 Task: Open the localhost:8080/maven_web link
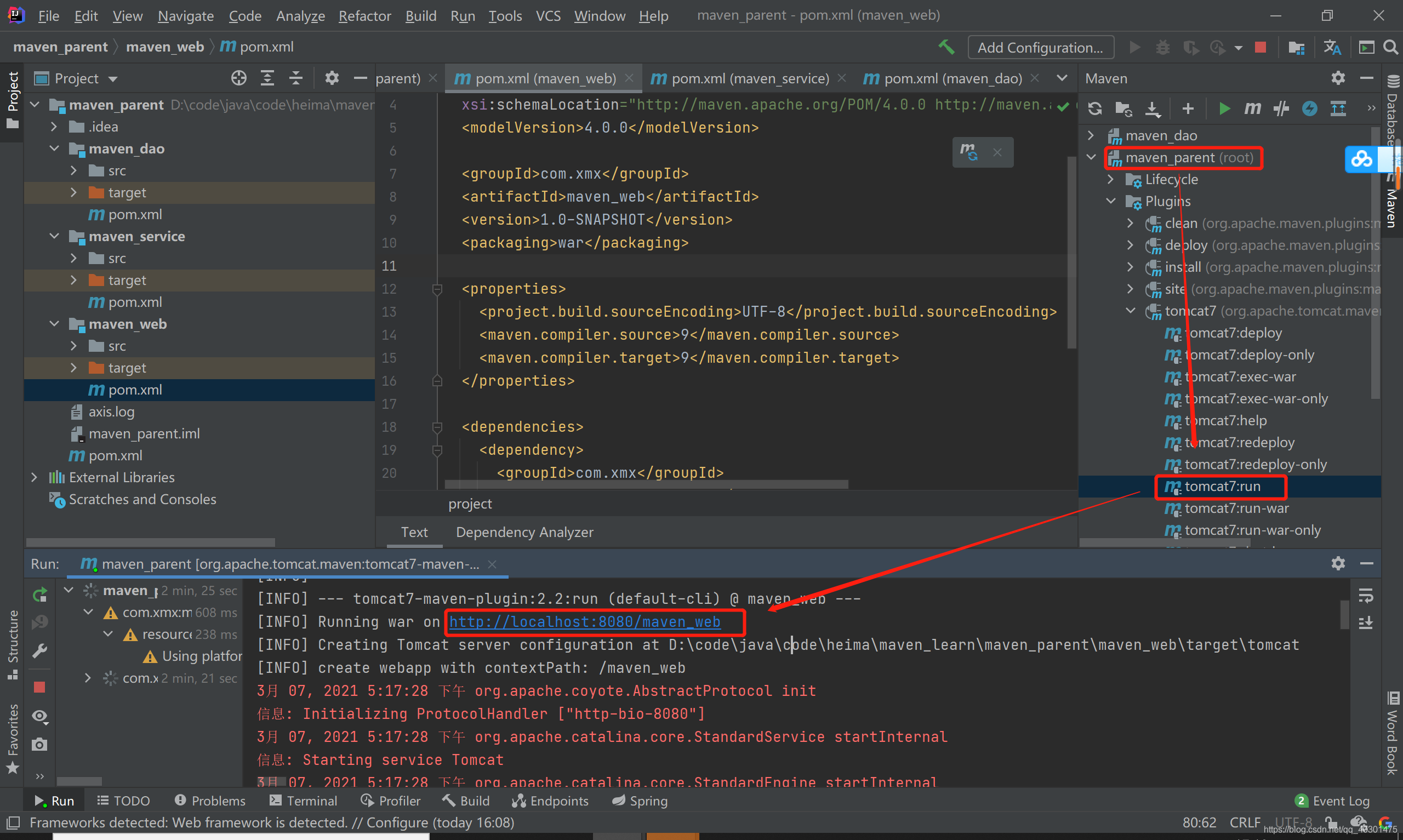pos(584,621)
